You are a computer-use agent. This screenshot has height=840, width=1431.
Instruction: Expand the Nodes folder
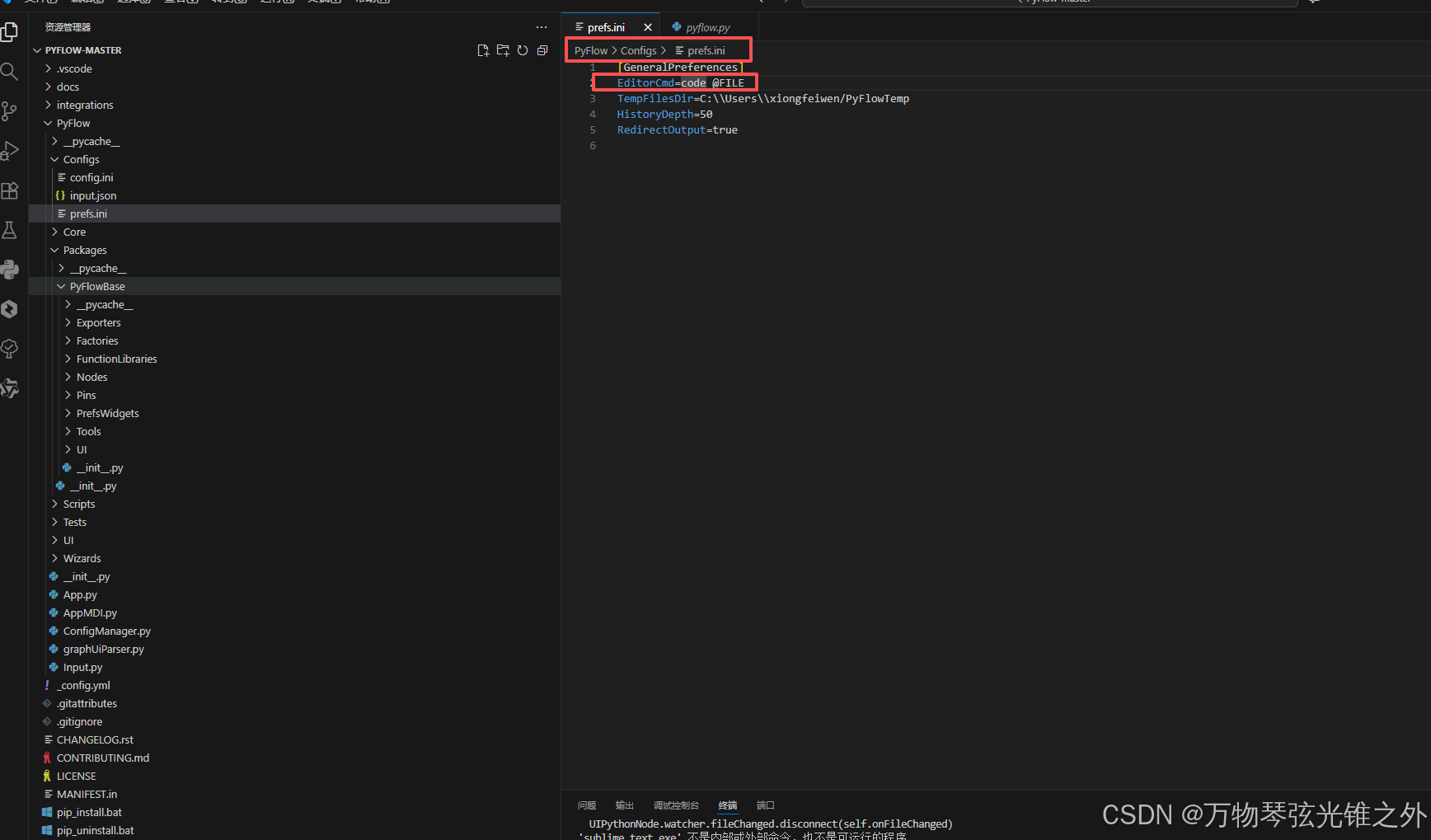[x=91, y=377]
